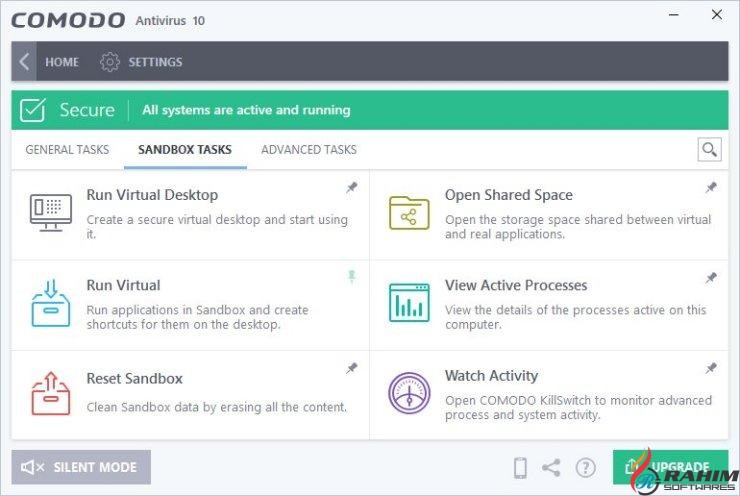This screenshot has height=496, width=740.
Task: Open the View Active Processes title
Action: click(516, 285)
